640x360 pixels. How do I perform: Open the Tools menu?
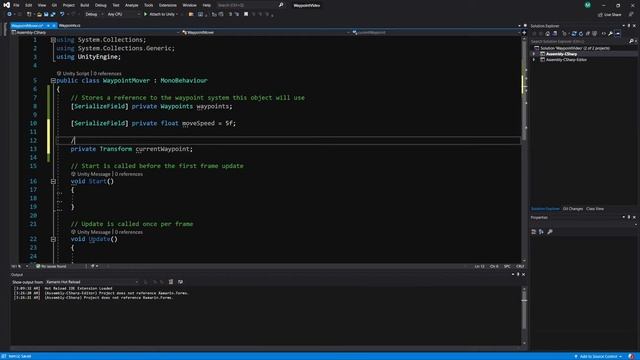coord(149,5)
